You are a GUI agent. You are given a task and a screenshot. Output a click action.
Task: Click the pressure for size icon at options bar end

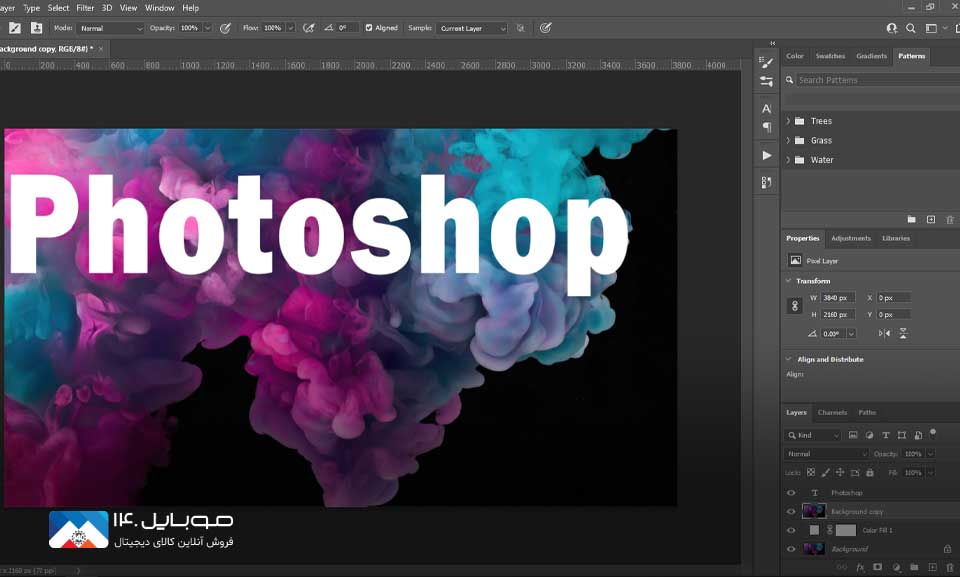point(546,28)
